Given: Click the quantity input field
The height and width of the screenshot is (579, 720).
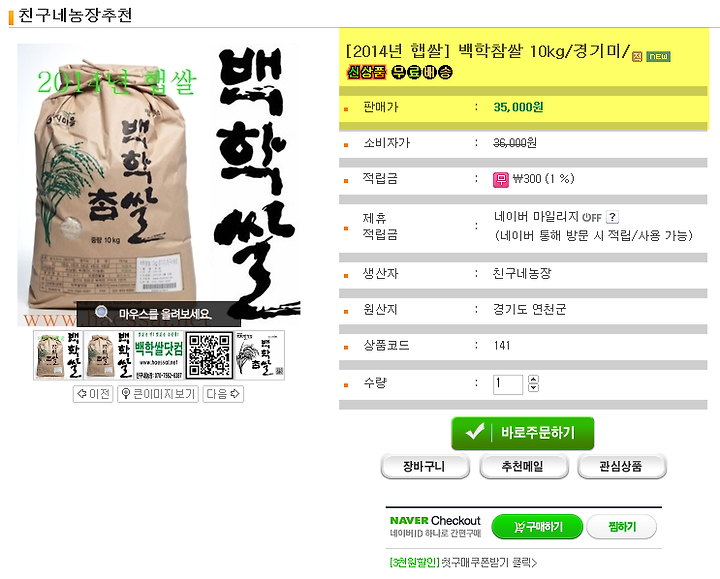Looking at the screenshot, I should (x=507, y=384).
